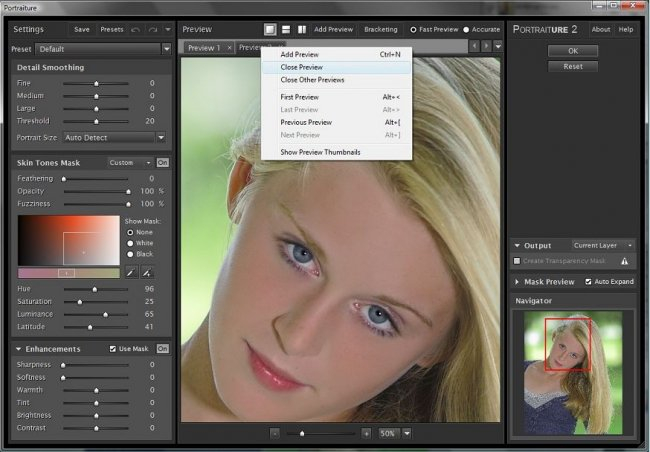Click the zoom in plus button
The height and width of the screenshot is (452, 650).
pyautogui.click(x=366, y=433)
